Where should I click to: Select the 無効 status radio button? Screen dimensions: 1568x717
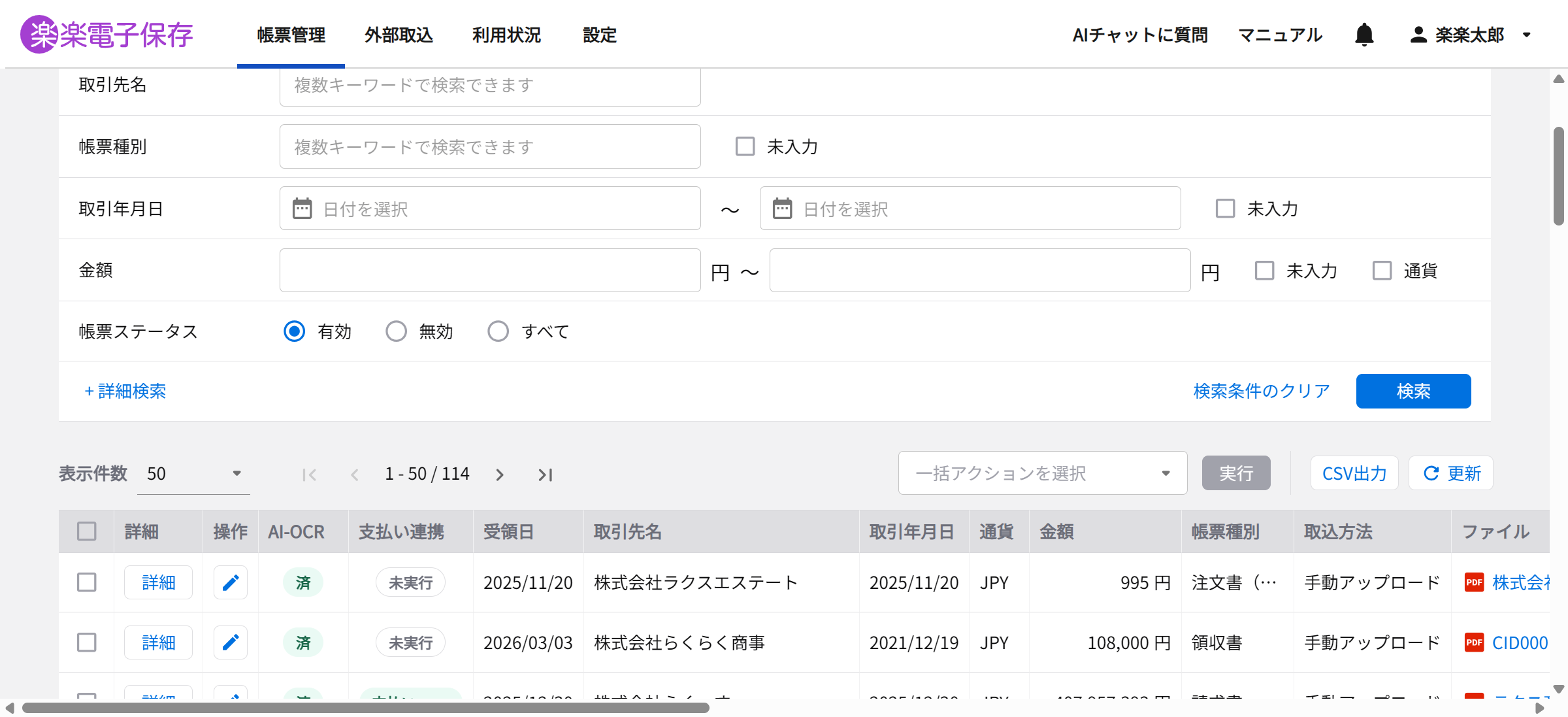pyautogui.click(x=396, y=331)
